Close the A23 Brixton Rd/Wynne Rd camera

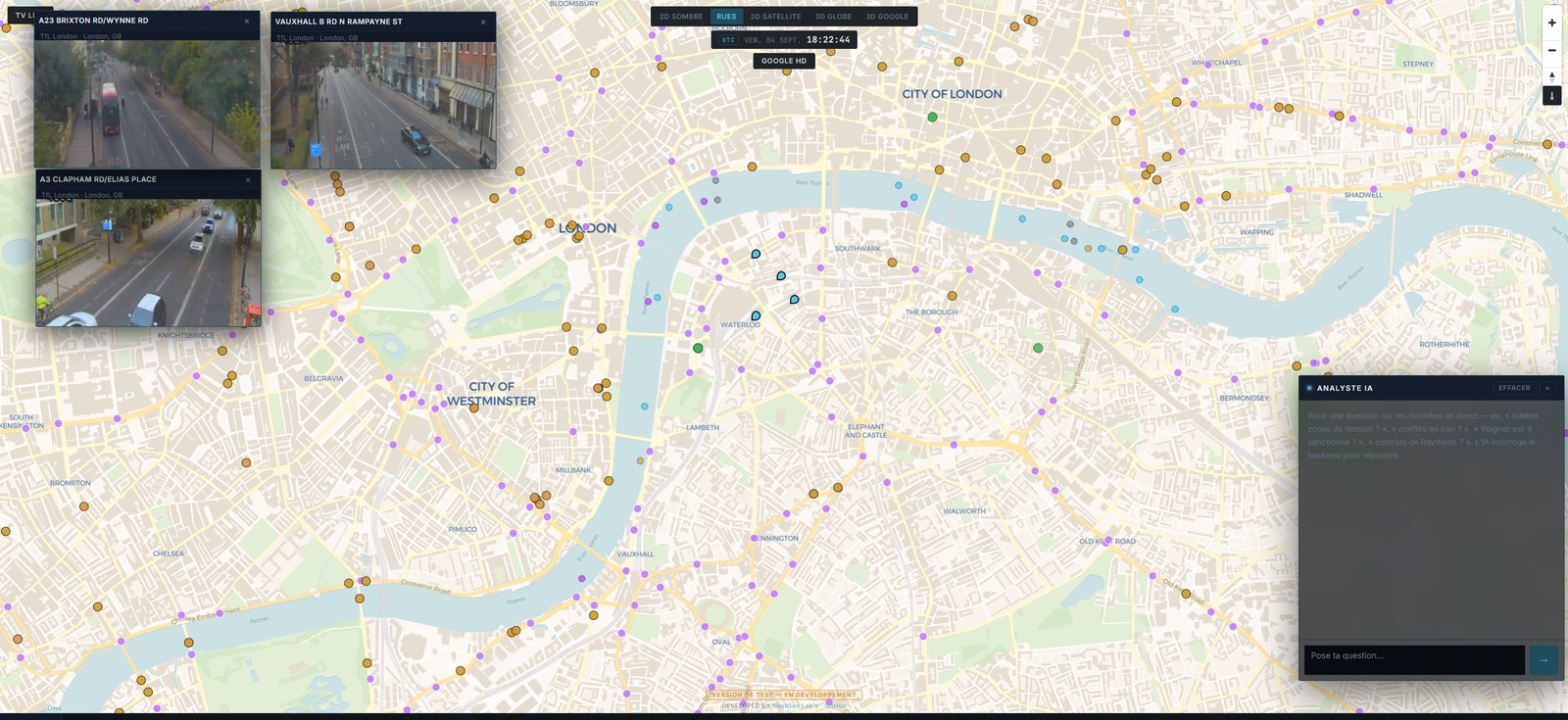point(247,21)
